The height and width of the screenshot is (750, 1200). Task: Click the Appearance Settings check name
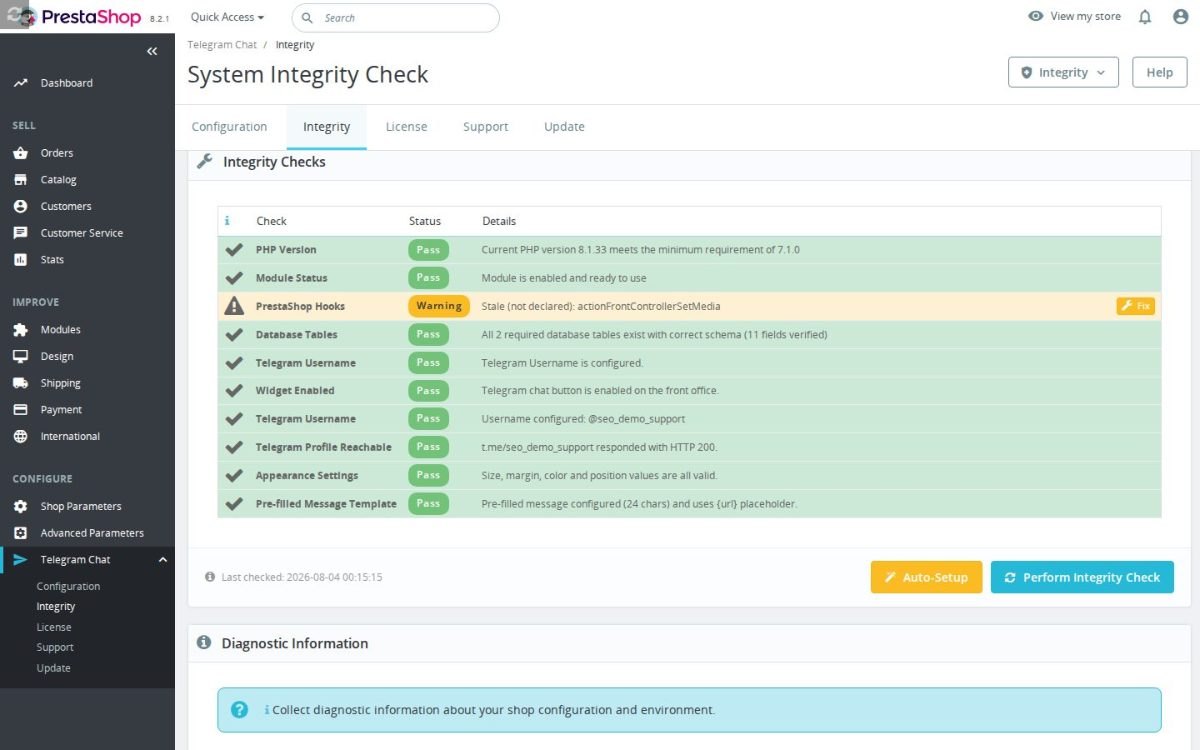click(307, 476)
